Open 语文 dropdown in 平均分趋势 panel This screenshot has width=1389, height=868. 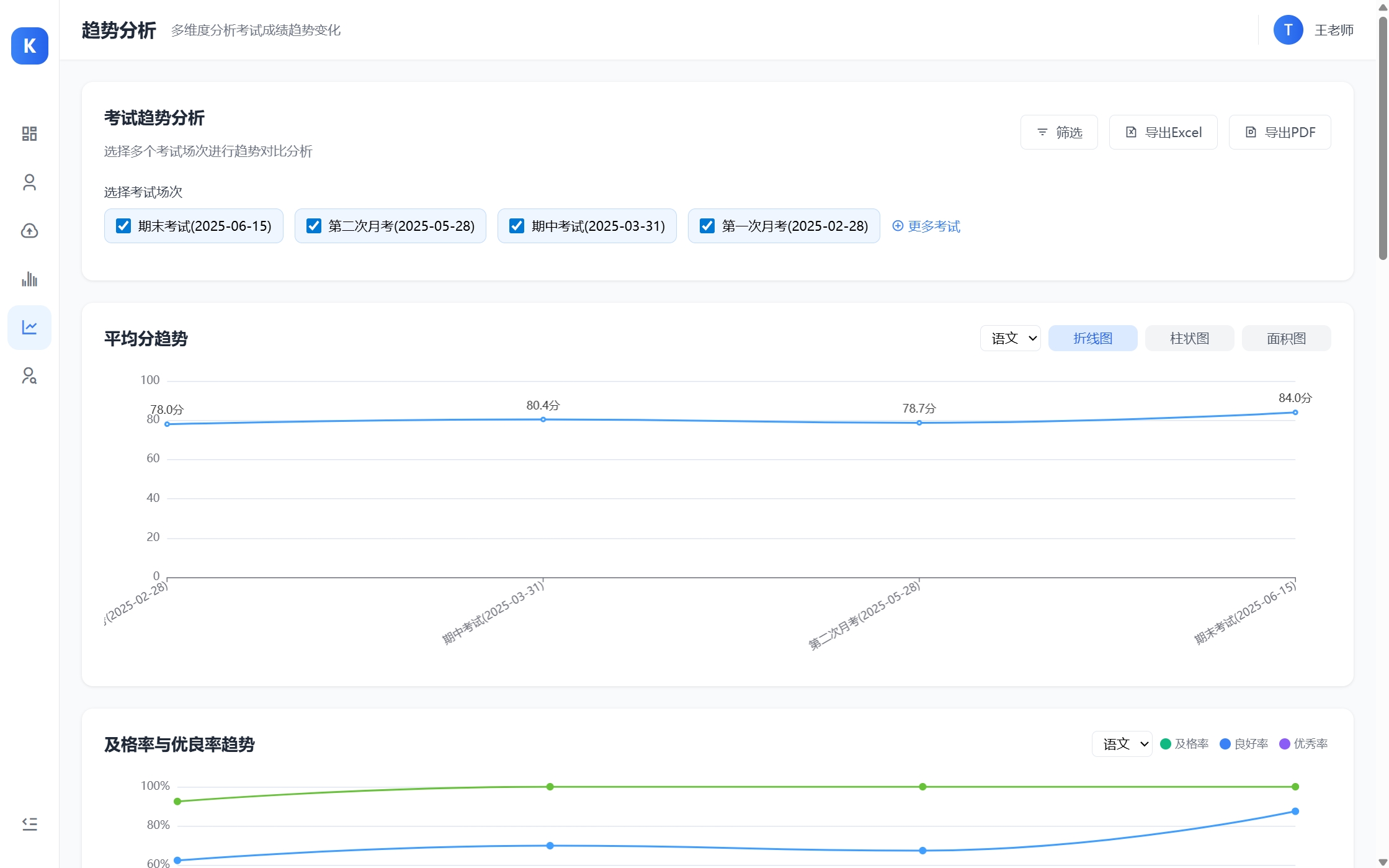pyautogui.click(x=1010, y=338)
